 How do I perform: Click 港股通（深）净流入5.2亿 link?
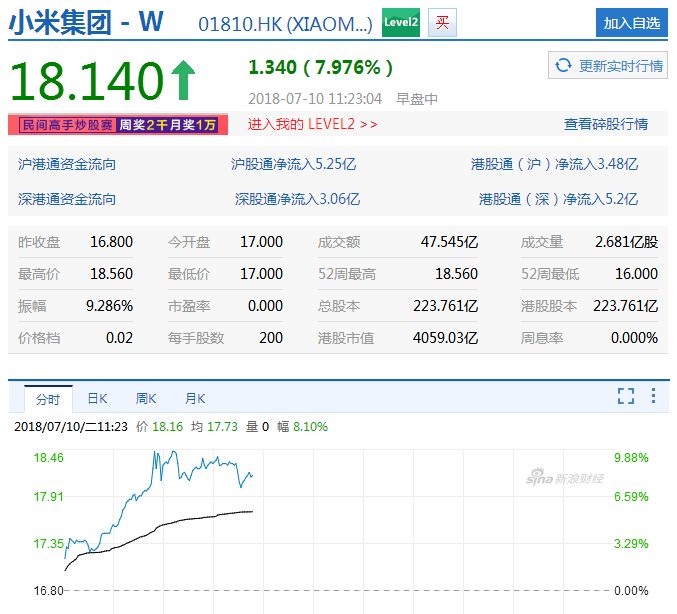pyautogui.click(x=558, y=199)
